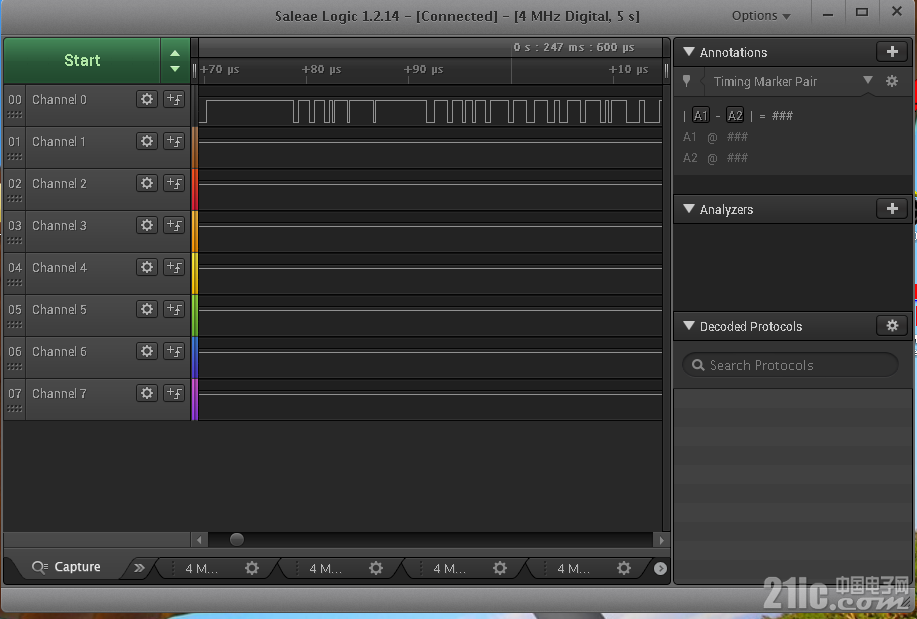Screen dimensions: 917x619
Task: Click the Search Protocols field
Action: 790,365
